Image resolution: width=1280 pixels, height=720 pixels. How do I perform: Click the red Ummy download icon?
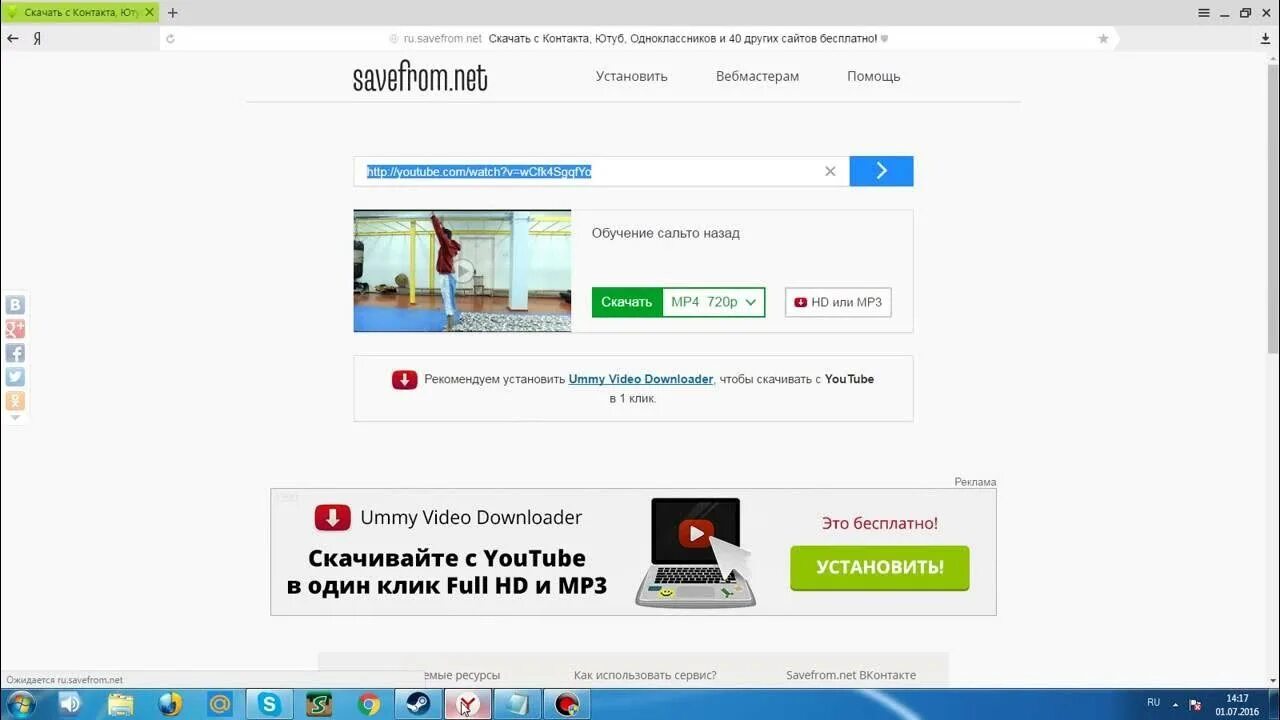pyautogui.click(x=404, y=379)
